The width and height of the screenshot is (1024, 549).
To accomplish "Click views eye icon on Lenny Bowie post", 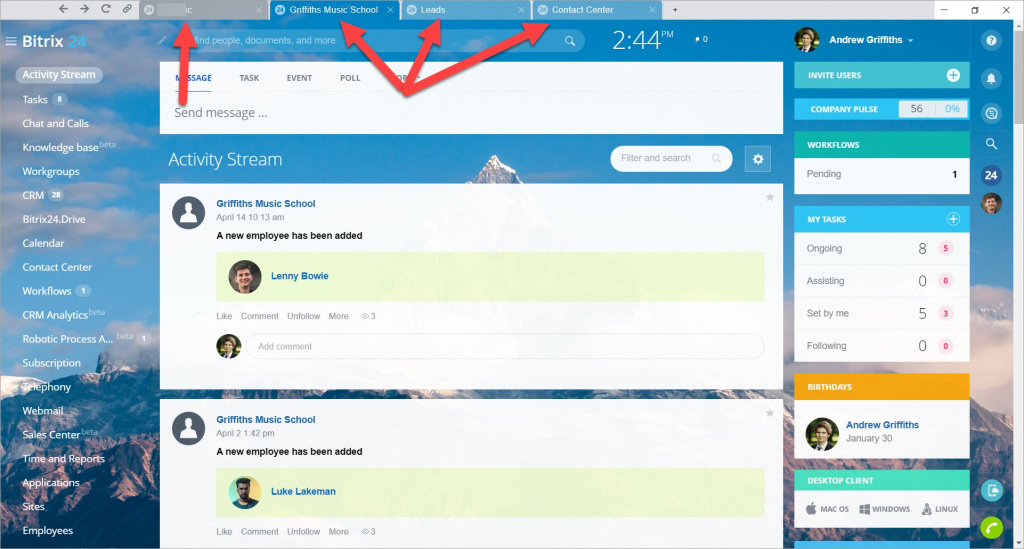I will (x=365, y=316).
